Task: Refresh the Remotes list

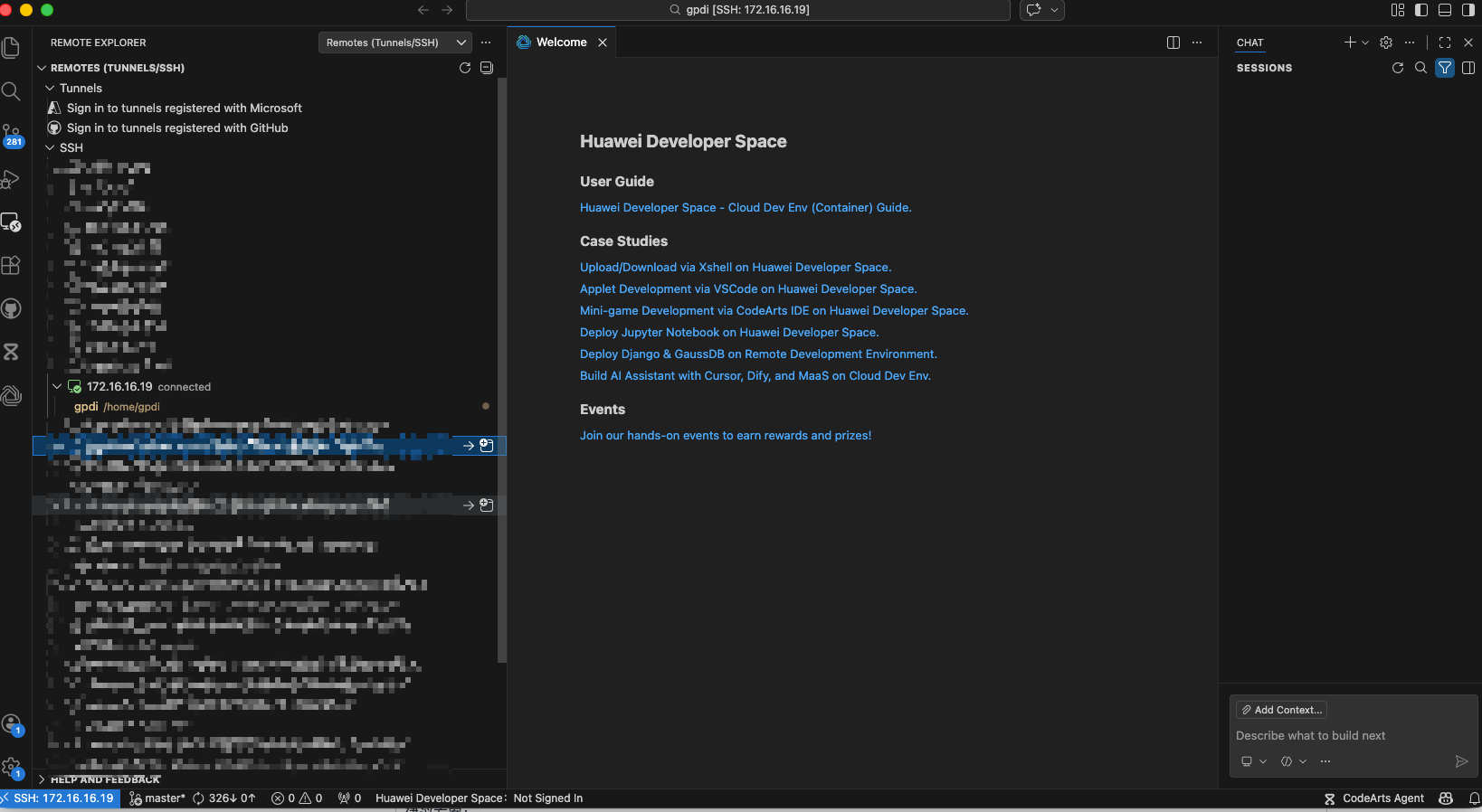Action: pos(465,68)
